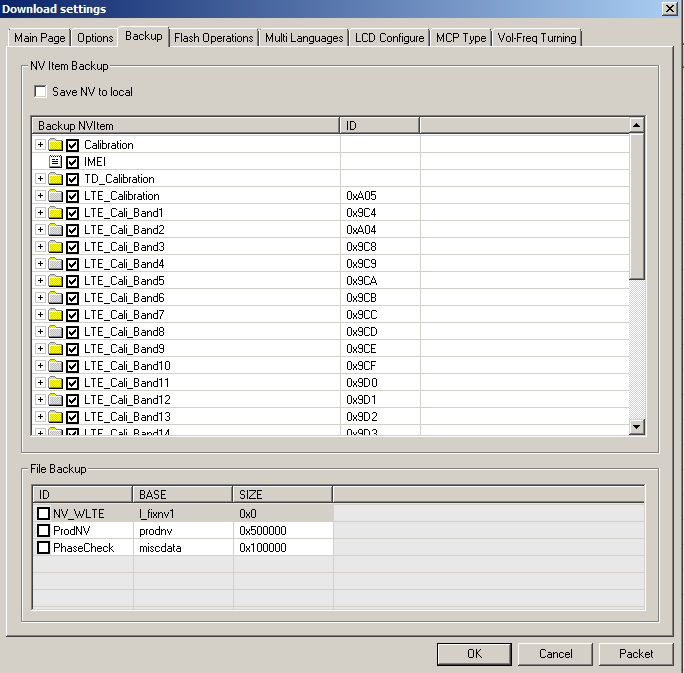Click the folder icon for LTE_Cali_Band3
This screenshot has width=684, height=673.
(56, 247)
